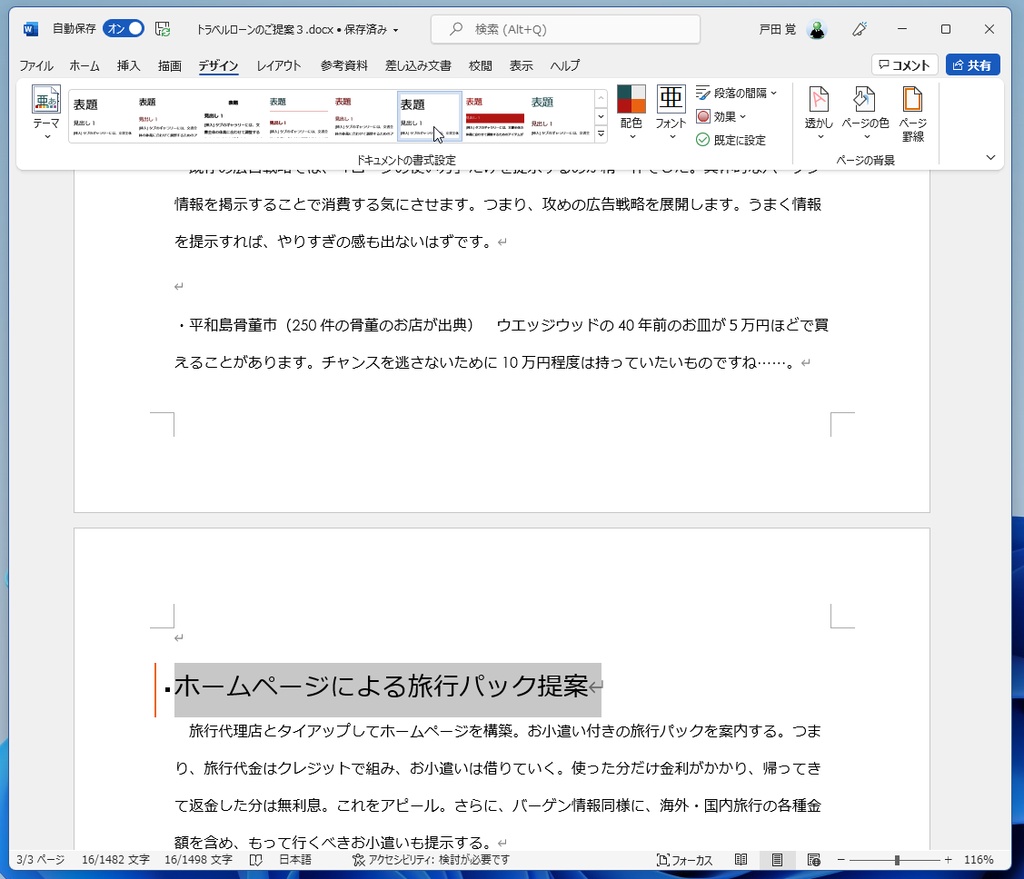Click the paragraph starting 旅行代理店とタイアップ

498,787
